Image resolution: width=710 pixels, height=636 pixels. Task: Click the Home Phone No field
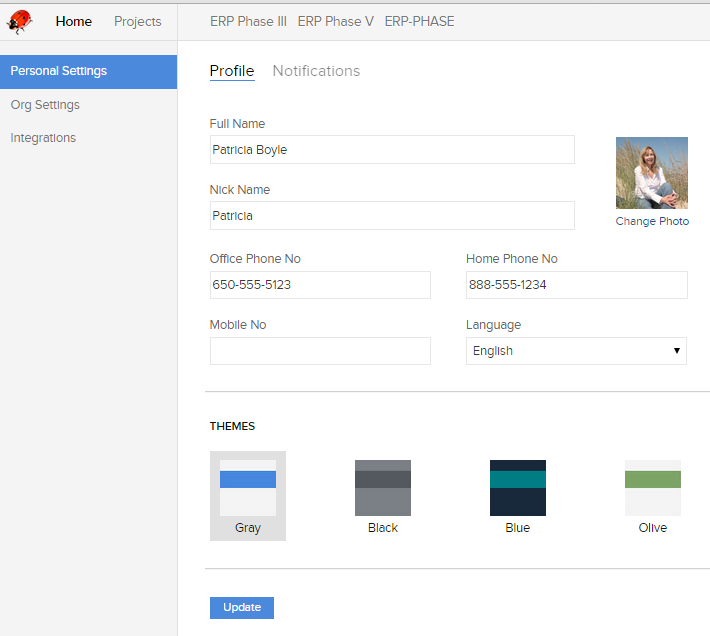[x=576, y=285]
